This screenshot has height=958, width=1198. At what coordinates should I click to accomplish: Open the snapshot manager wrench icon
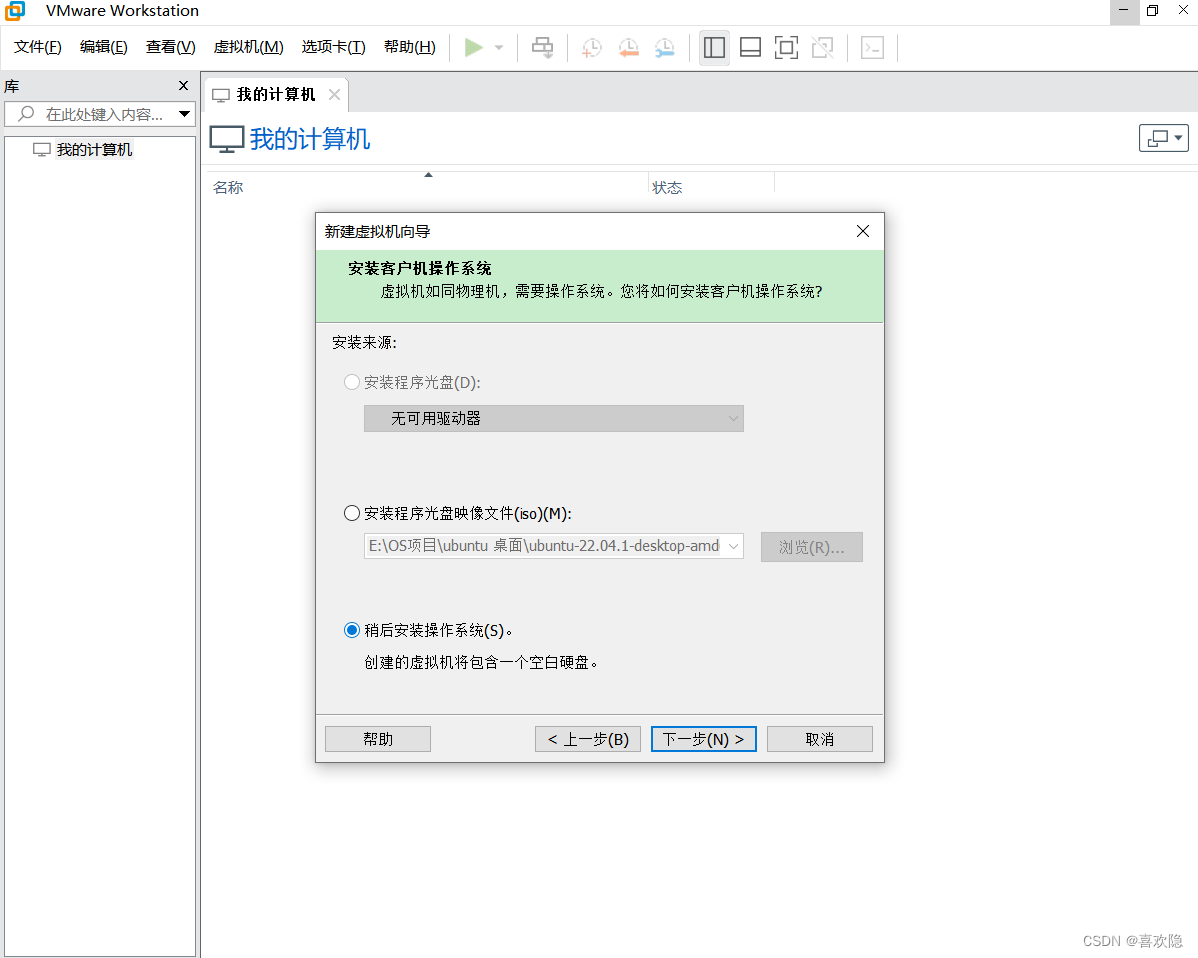pos(665,47)
